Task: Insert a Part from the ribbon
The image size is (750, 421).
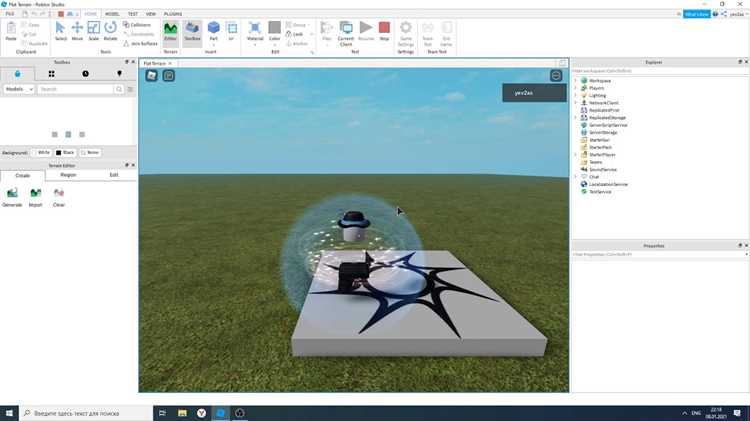Action: pos(213,32)
